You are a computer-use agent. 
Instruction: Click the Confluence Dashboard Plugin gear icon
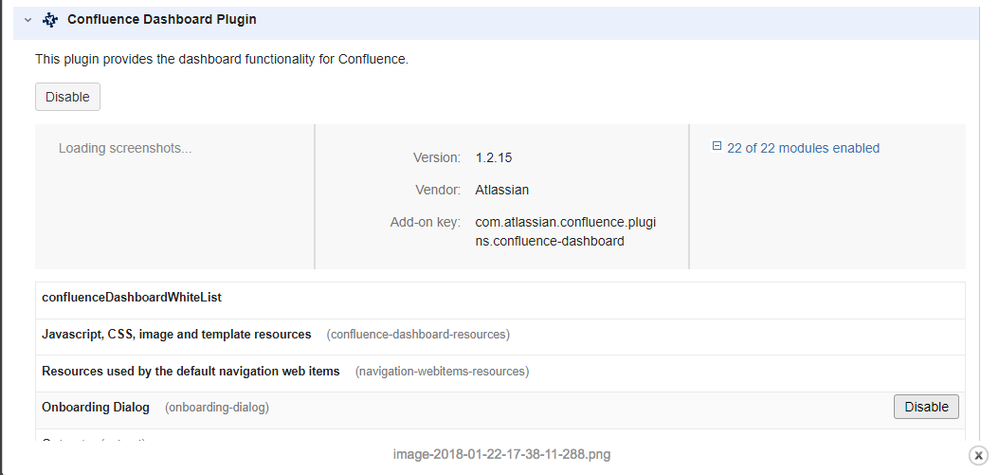(50, 20)
